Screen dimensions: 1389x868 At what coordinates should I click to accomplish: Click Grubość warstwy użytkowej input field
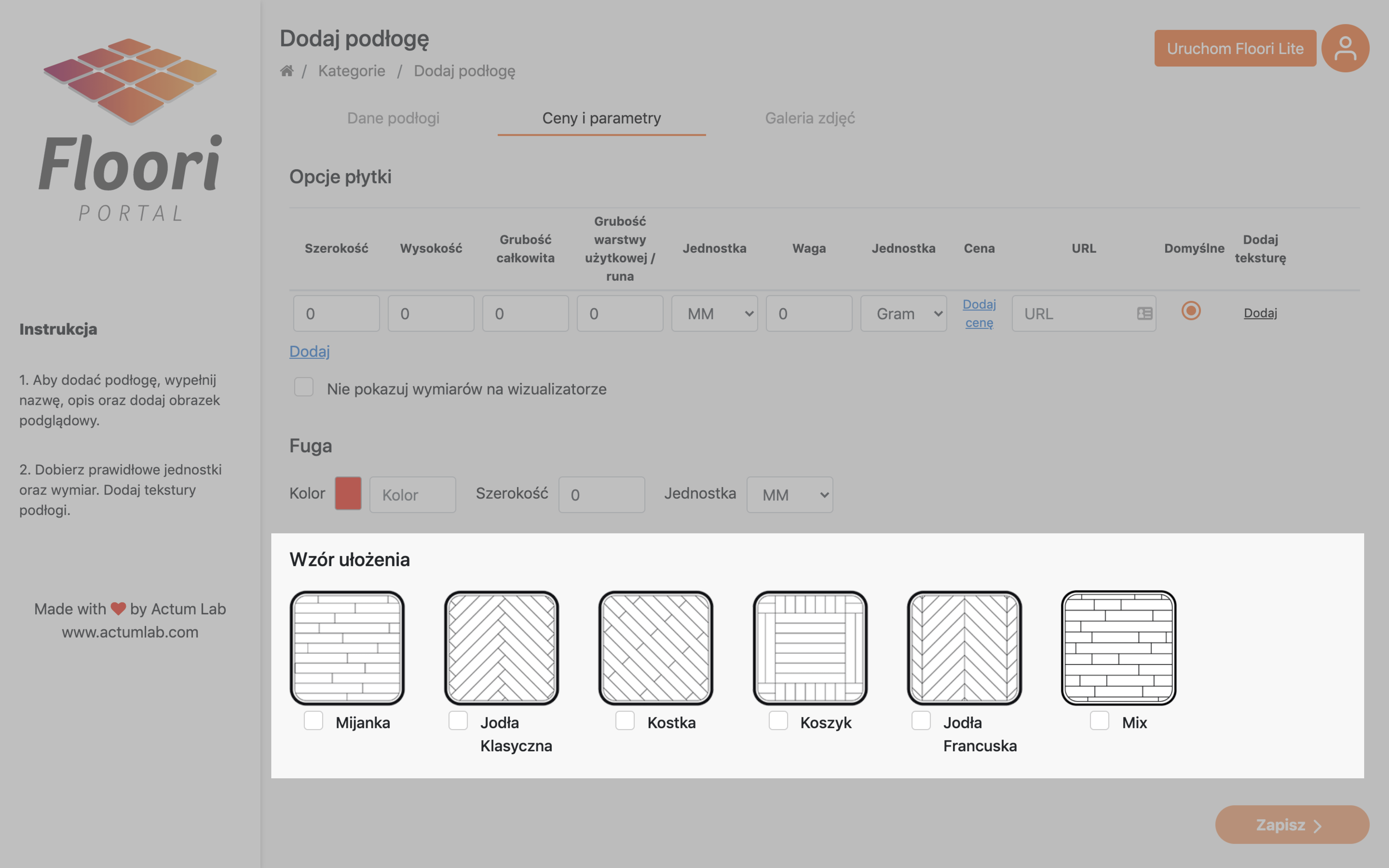tap(620, 313)
